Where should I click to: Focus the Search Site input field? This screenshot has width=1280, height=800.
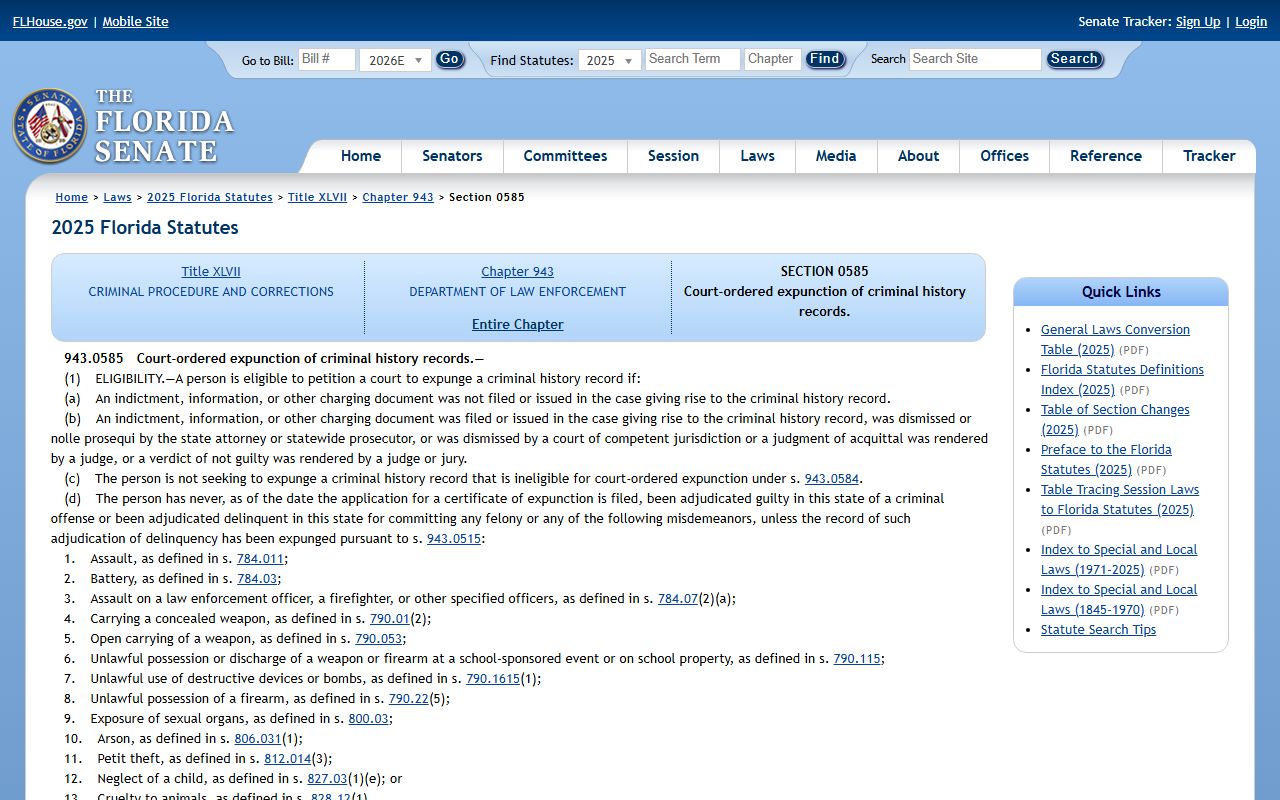point(975,59)
